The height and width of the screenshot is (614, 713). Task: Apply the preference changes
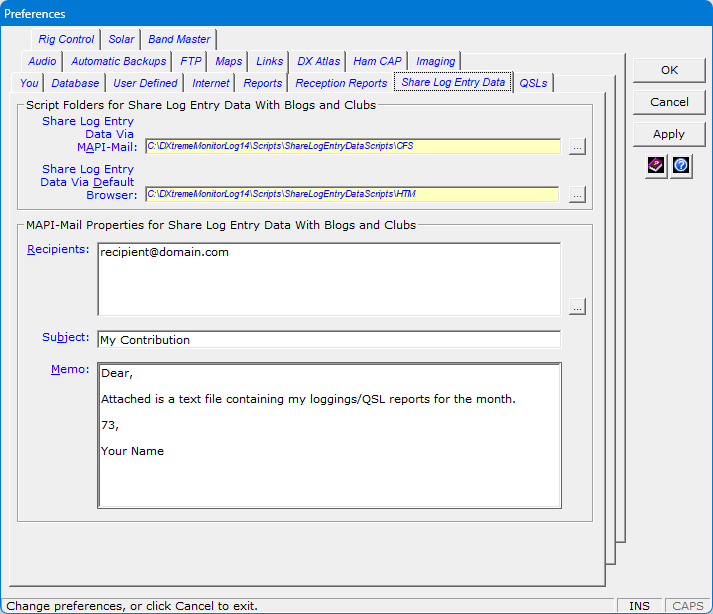coord(669,134)
